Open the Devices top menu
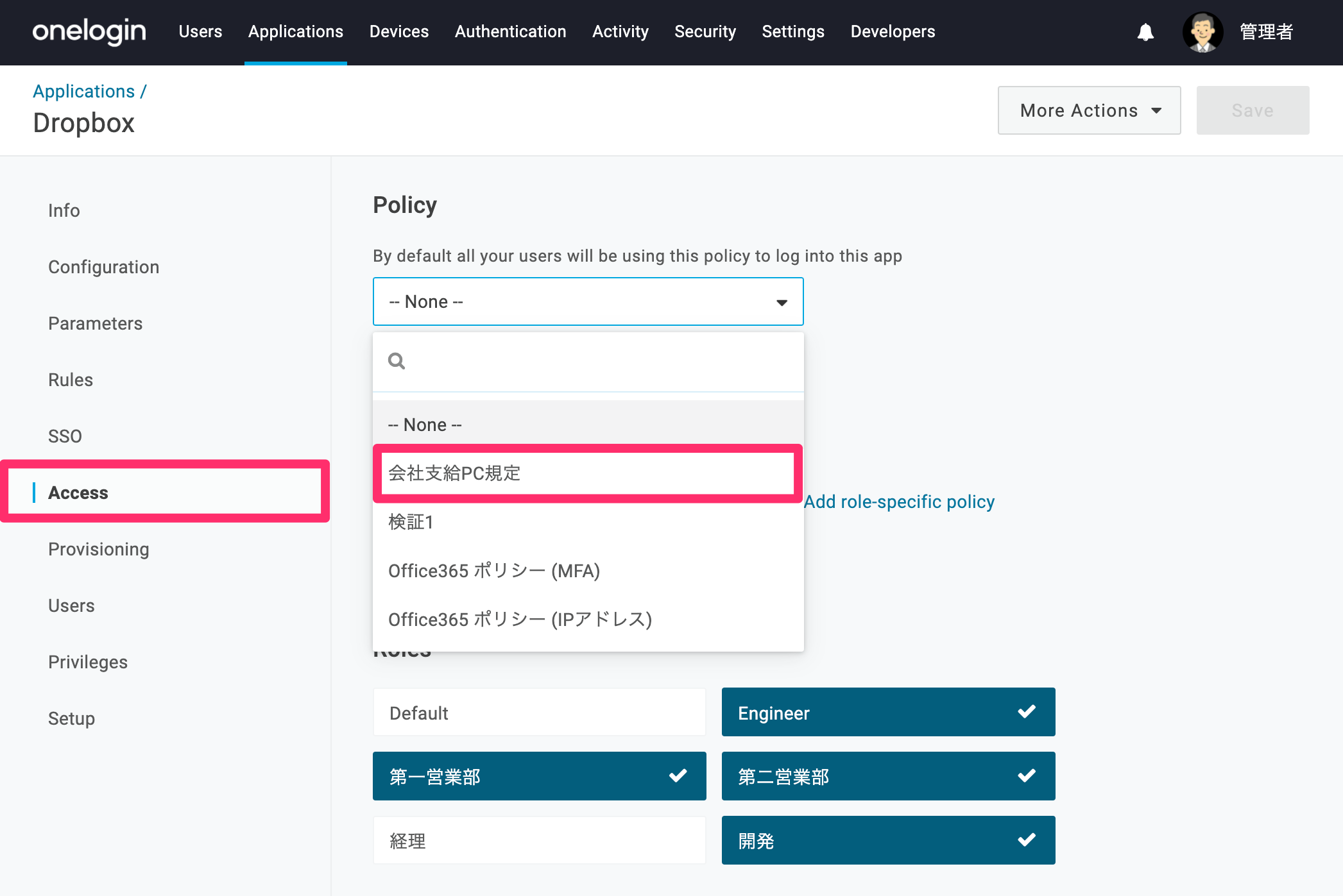 pyautogui.click(x=399, y=31)
